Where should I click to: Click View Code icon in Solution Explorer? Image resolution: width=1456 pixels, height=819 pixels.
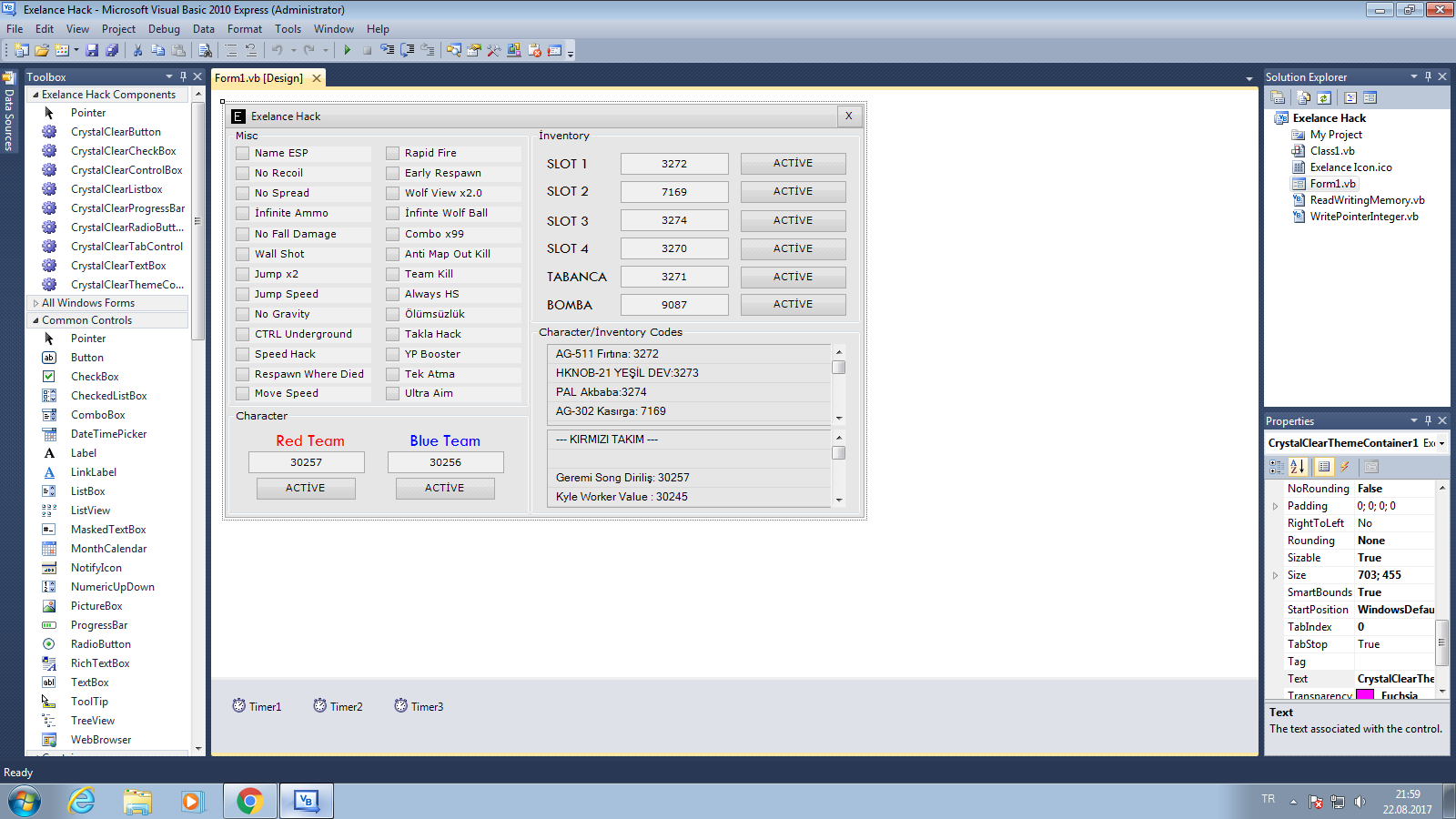pos(1350,97)
